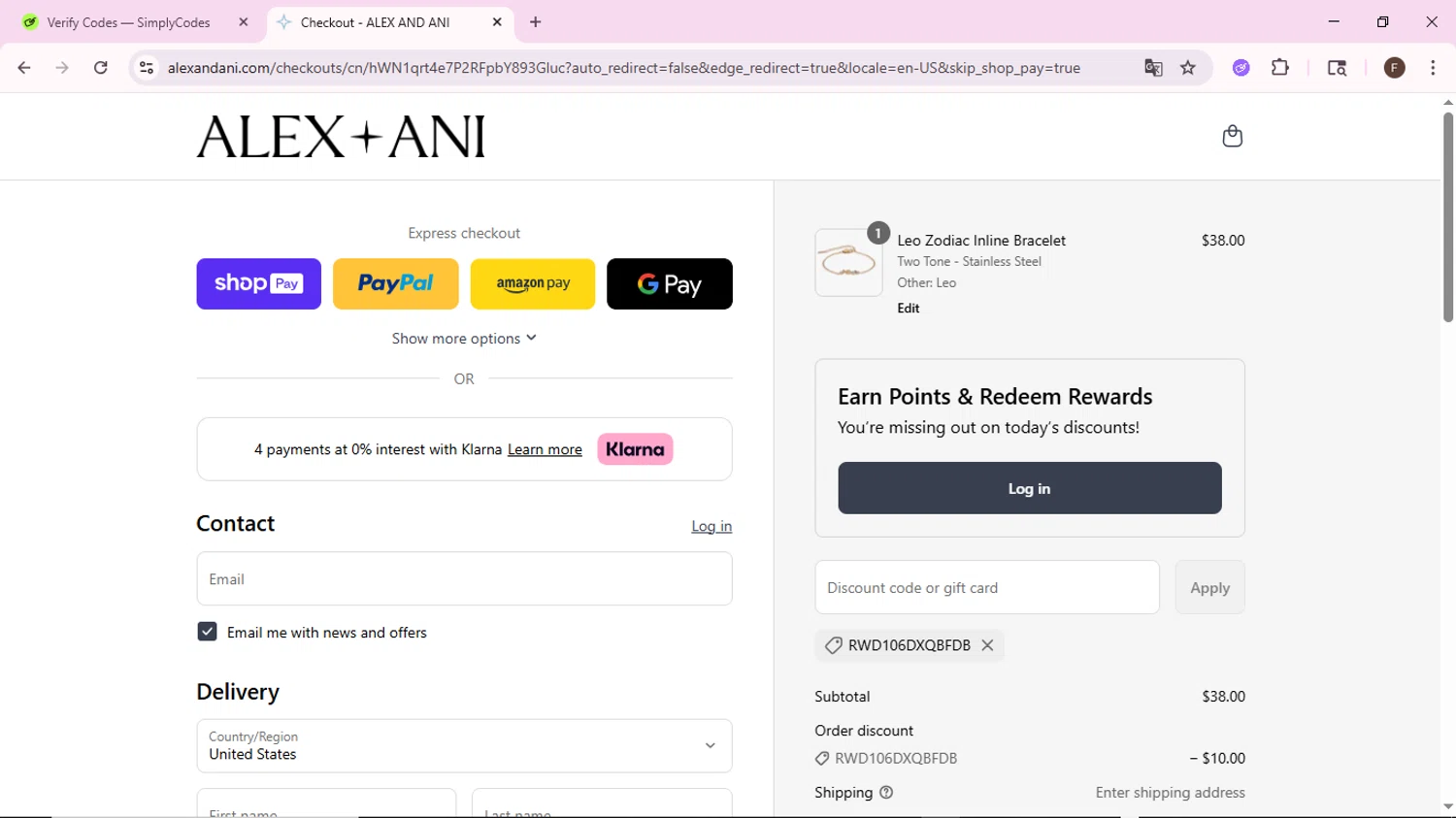Open the Extensions puzzle icon

point(1280,68)
